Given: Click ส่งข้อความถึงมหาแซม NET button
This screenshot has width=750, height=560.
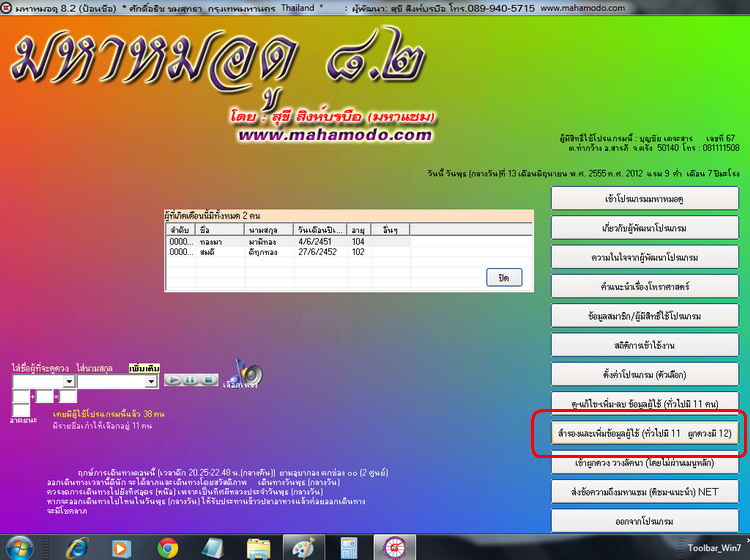Looking at the screenshot, I should click(x=644, y=492).
